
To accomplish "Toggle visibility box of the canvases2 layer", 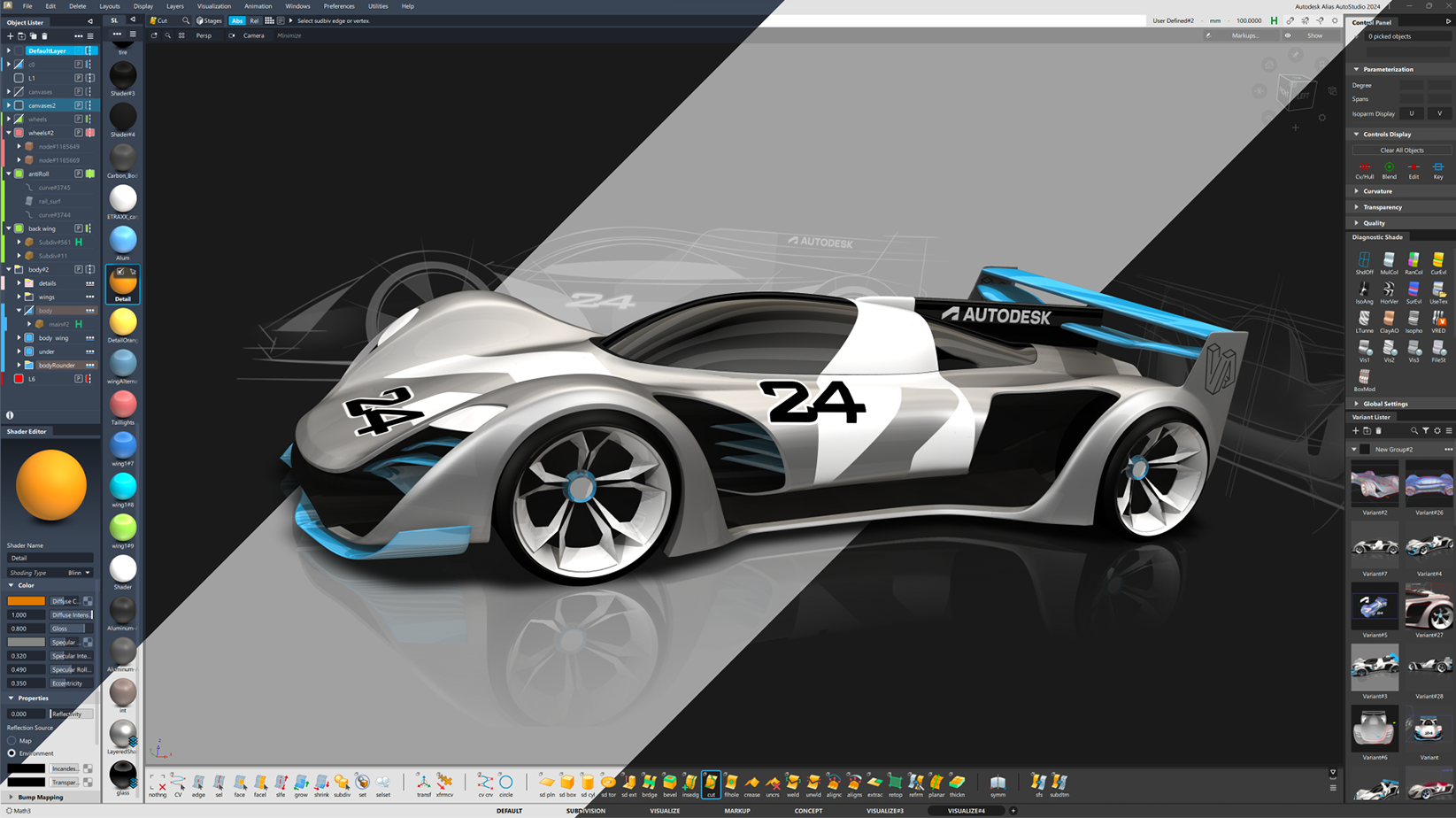I will [x=19, y=105].
